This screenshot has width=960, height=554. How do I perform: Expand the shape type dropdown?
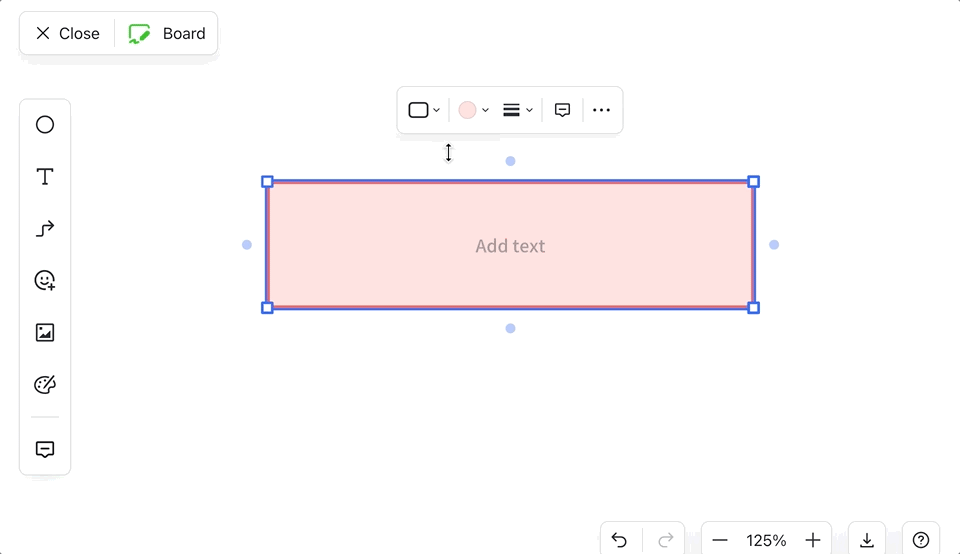(x=424, y=110)
